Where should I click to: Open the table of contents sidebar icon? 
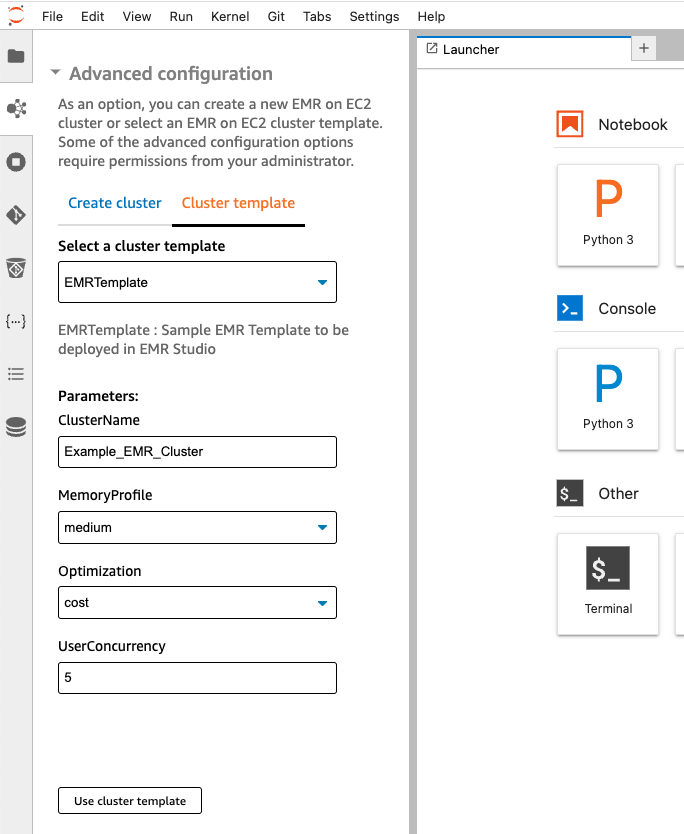coord(15,373)
